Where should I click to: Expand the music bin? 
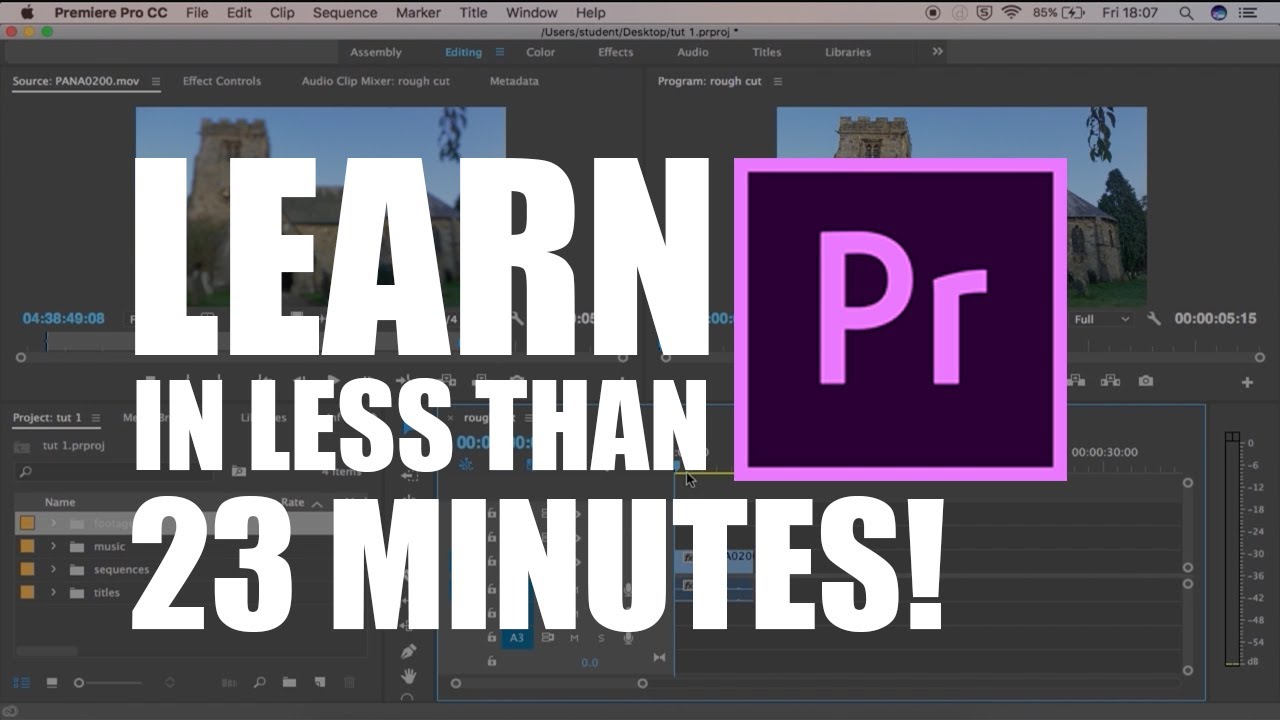[x=53, y=546]
